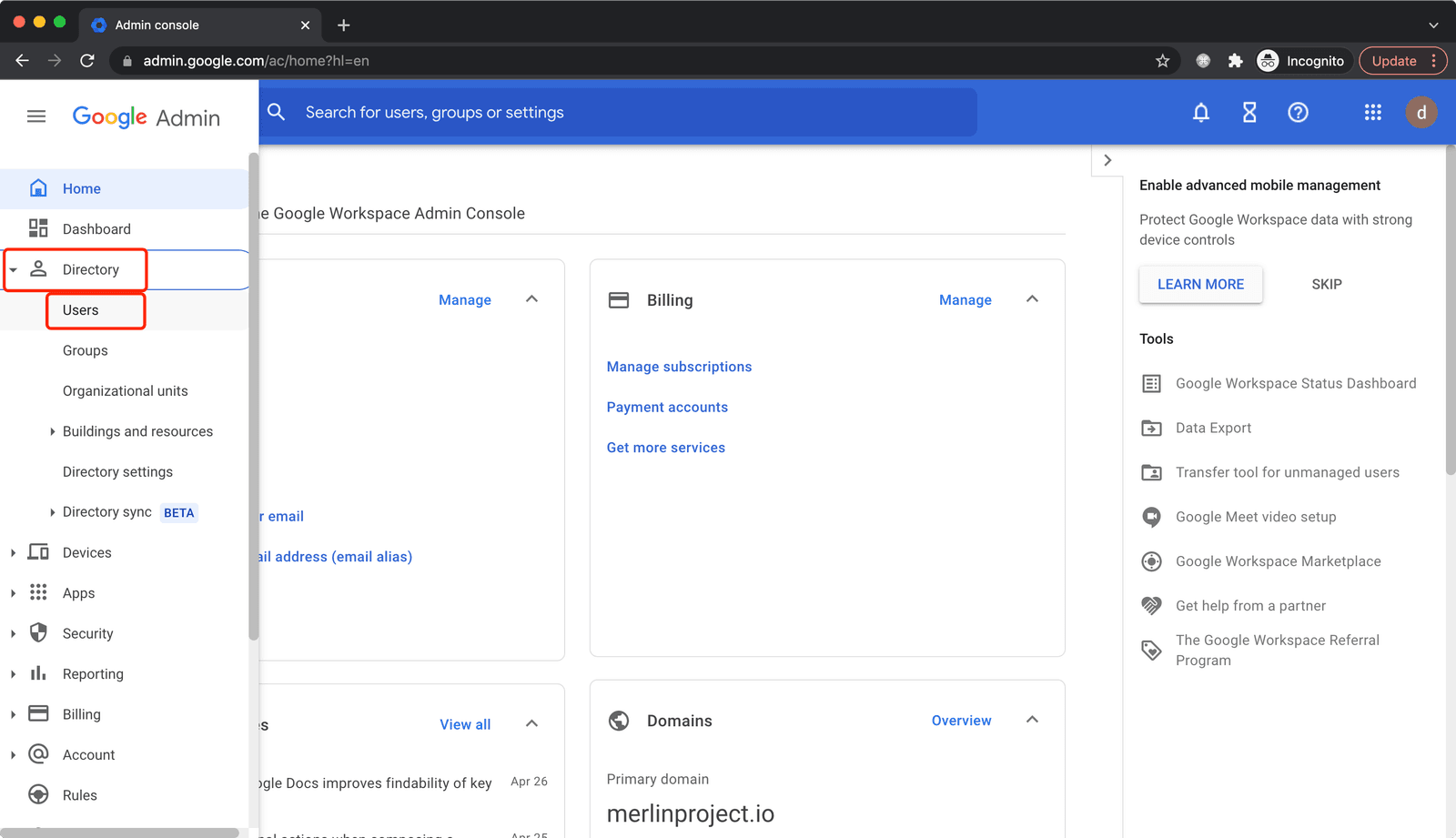Click SKIP for mobile management

tap(1327, 284)
